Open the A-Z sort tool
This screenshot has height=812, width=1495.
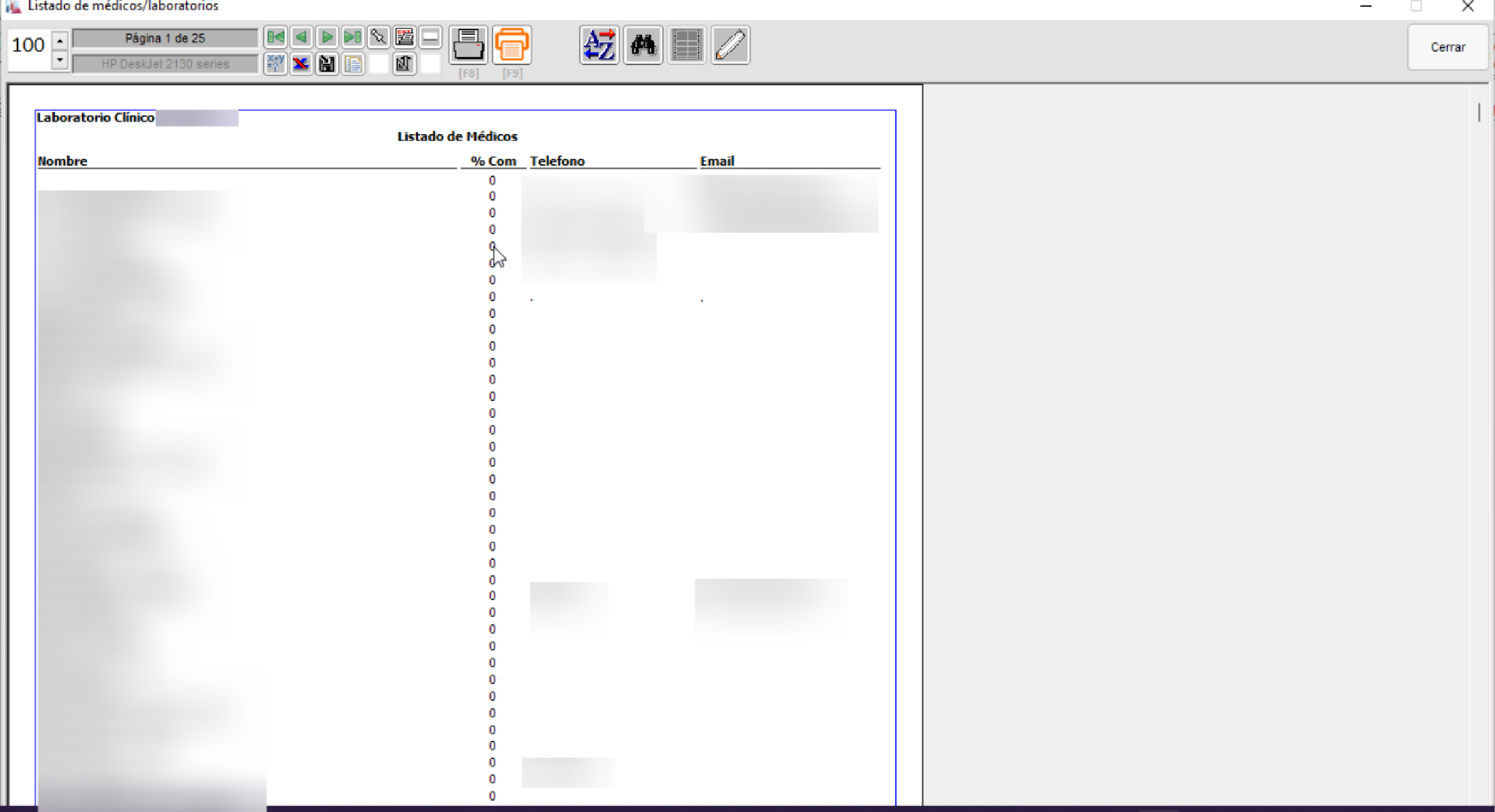599,45
